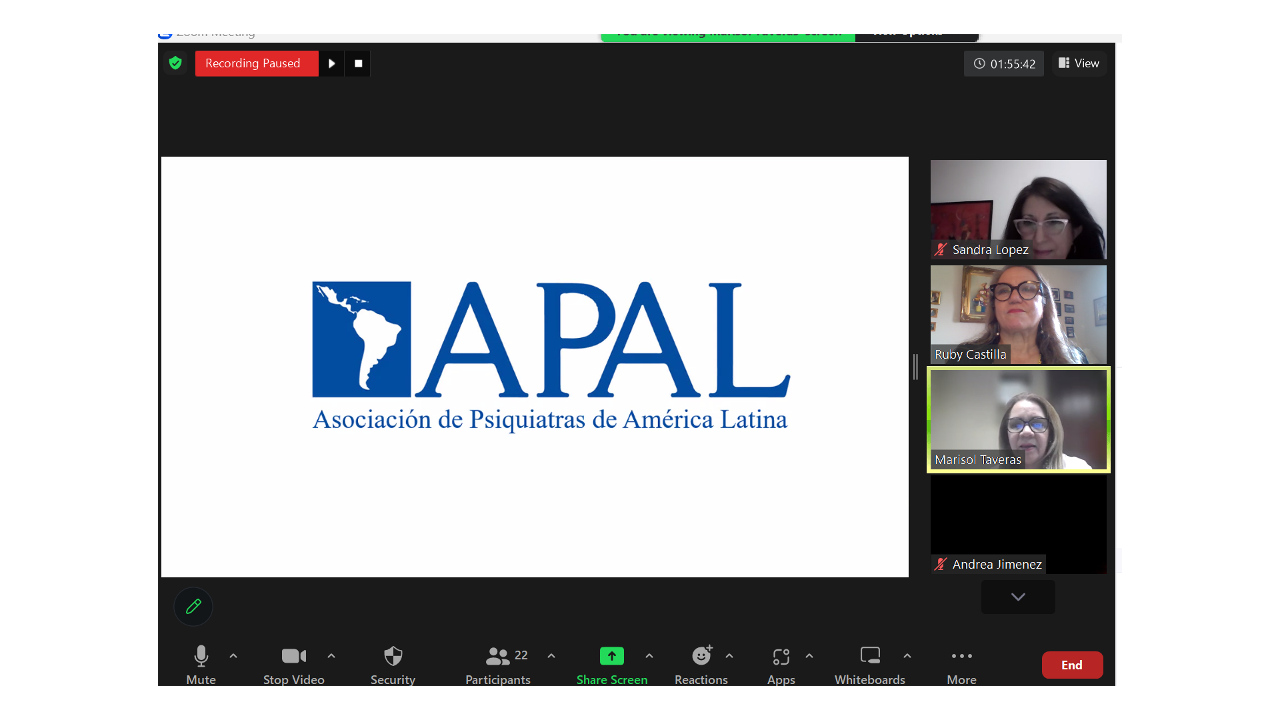This screenshot has width=1280, height=720.
Task: Expand arrow next to Apps
Action: 809,656
